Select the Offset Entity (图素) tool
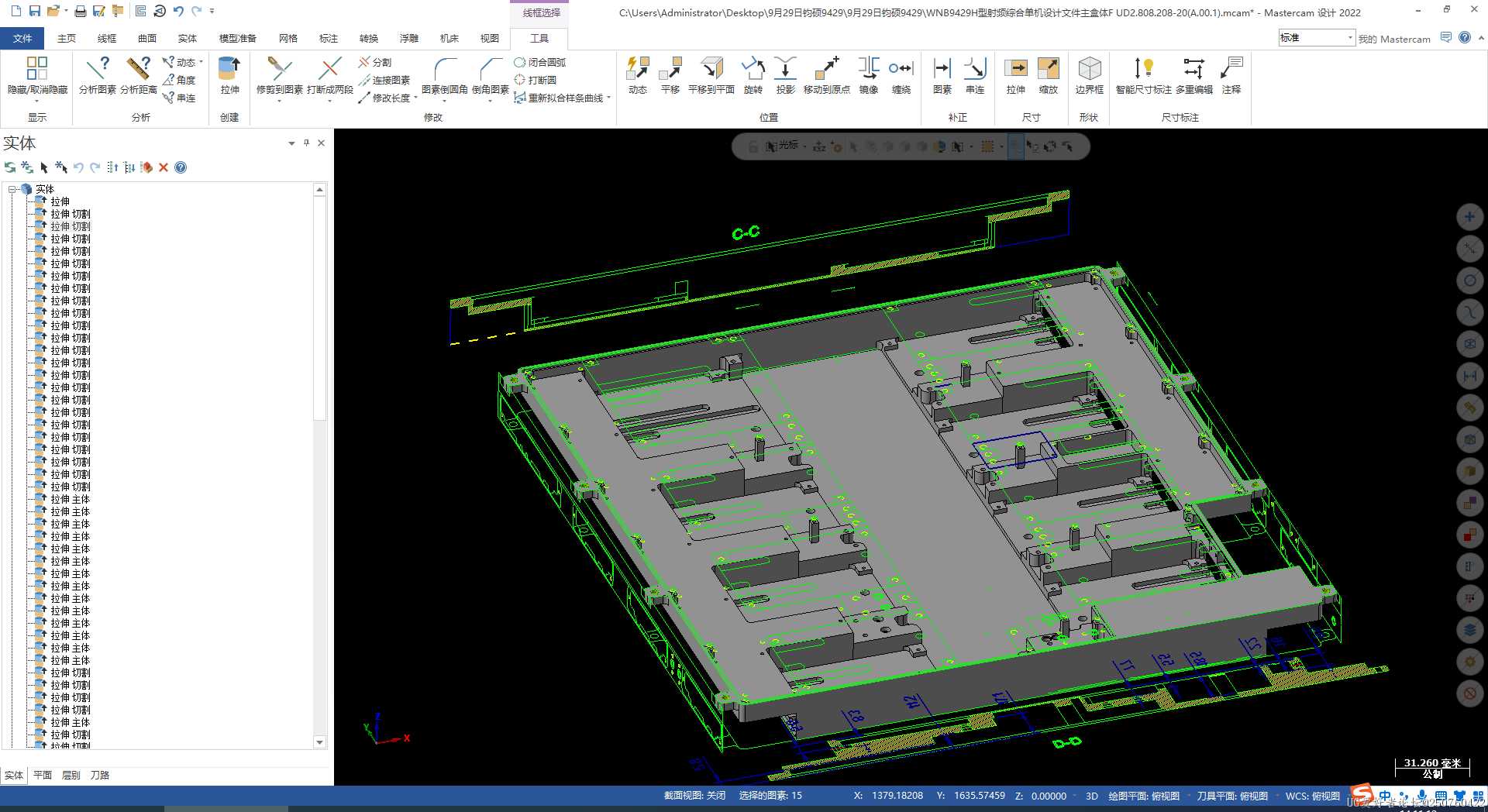 click(942, 75)
